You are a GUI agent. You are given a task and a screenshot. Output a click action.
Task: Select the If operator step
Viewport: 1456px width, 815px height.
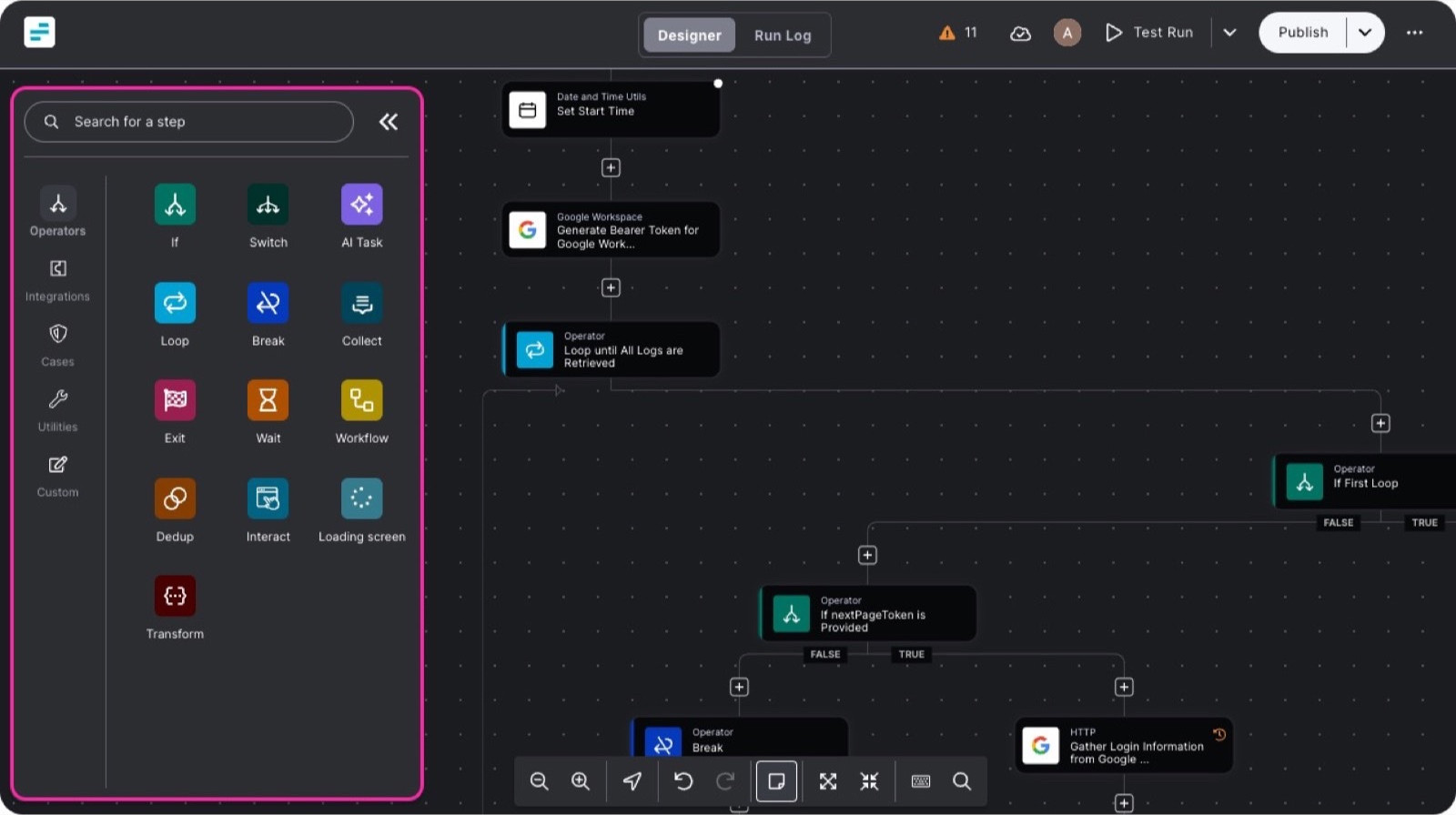point(175,206)
